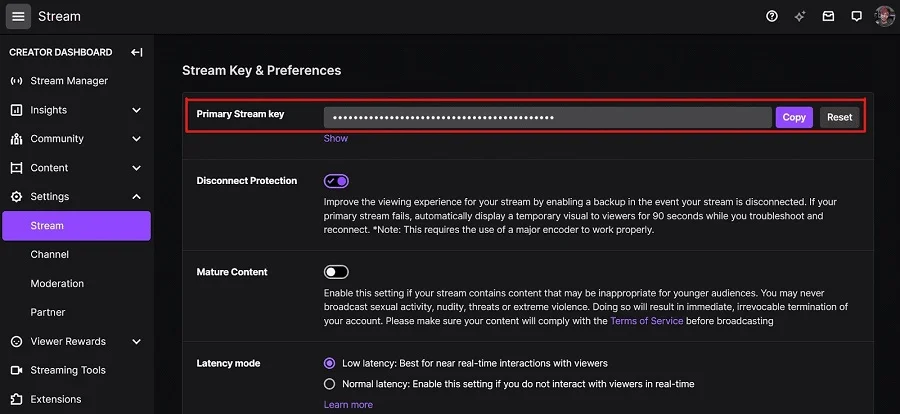This screenshot has height=414, width=900.
Task: Collapse the Settings section chevron
Action: click(x=137, y=197)
